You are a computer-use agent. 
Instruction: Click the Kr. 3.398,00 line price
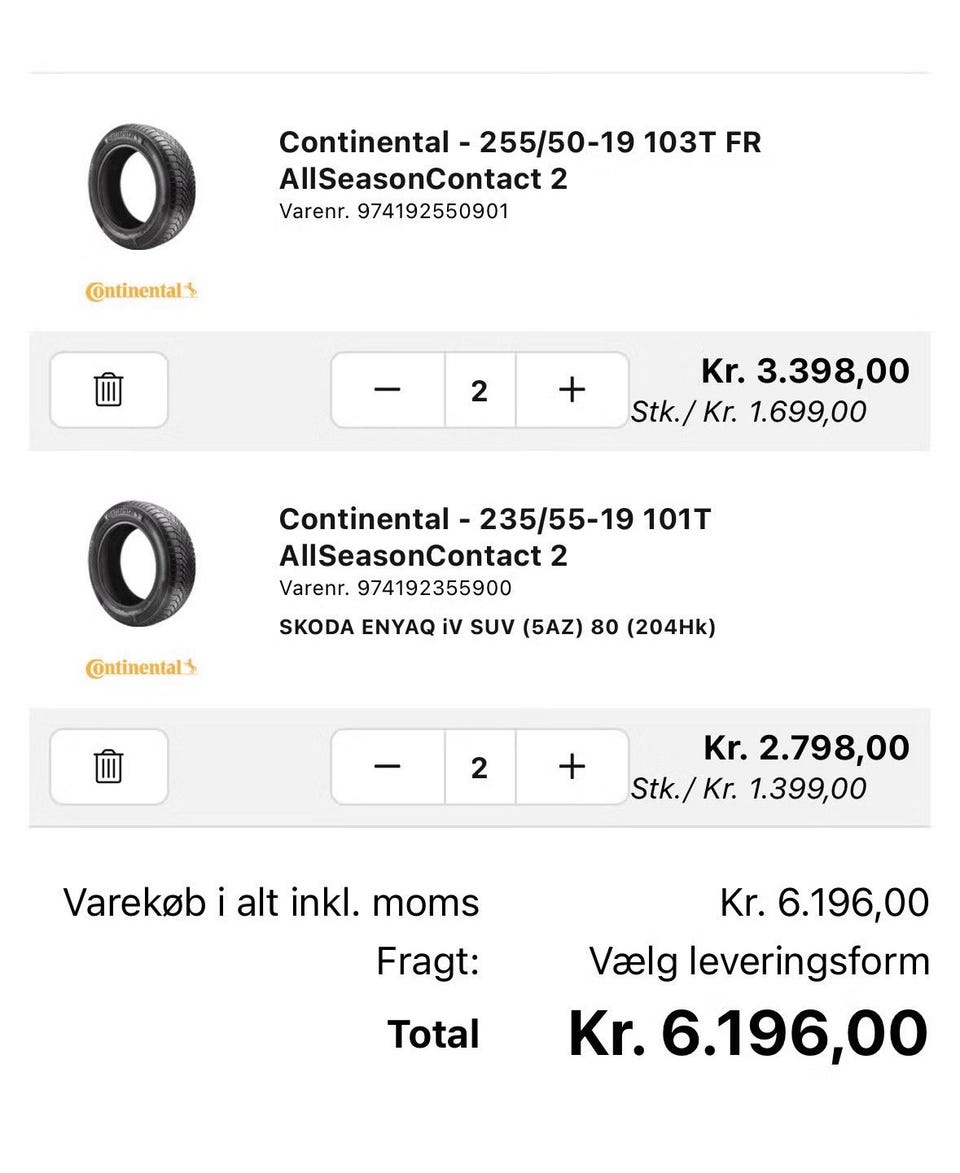805,371
